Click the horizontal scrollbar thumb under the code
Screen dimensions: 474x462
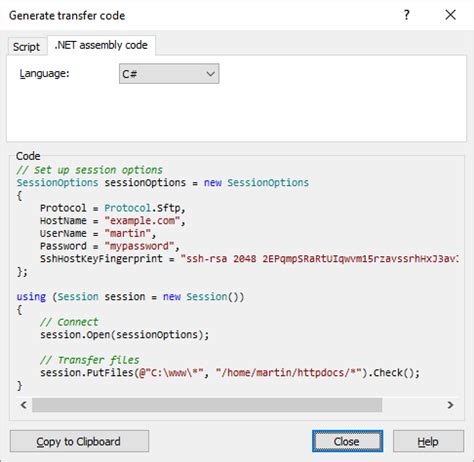(207, 405)
